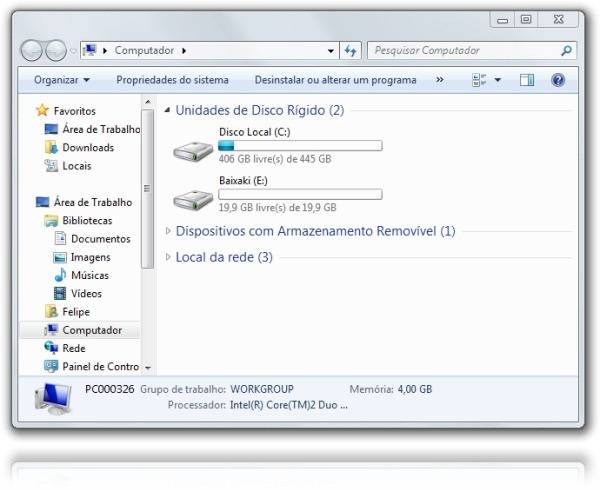Select the root Área de Trabalho node
Viewport: 600px width, 490px height.
pyautogui.click(x=84, y=202)
